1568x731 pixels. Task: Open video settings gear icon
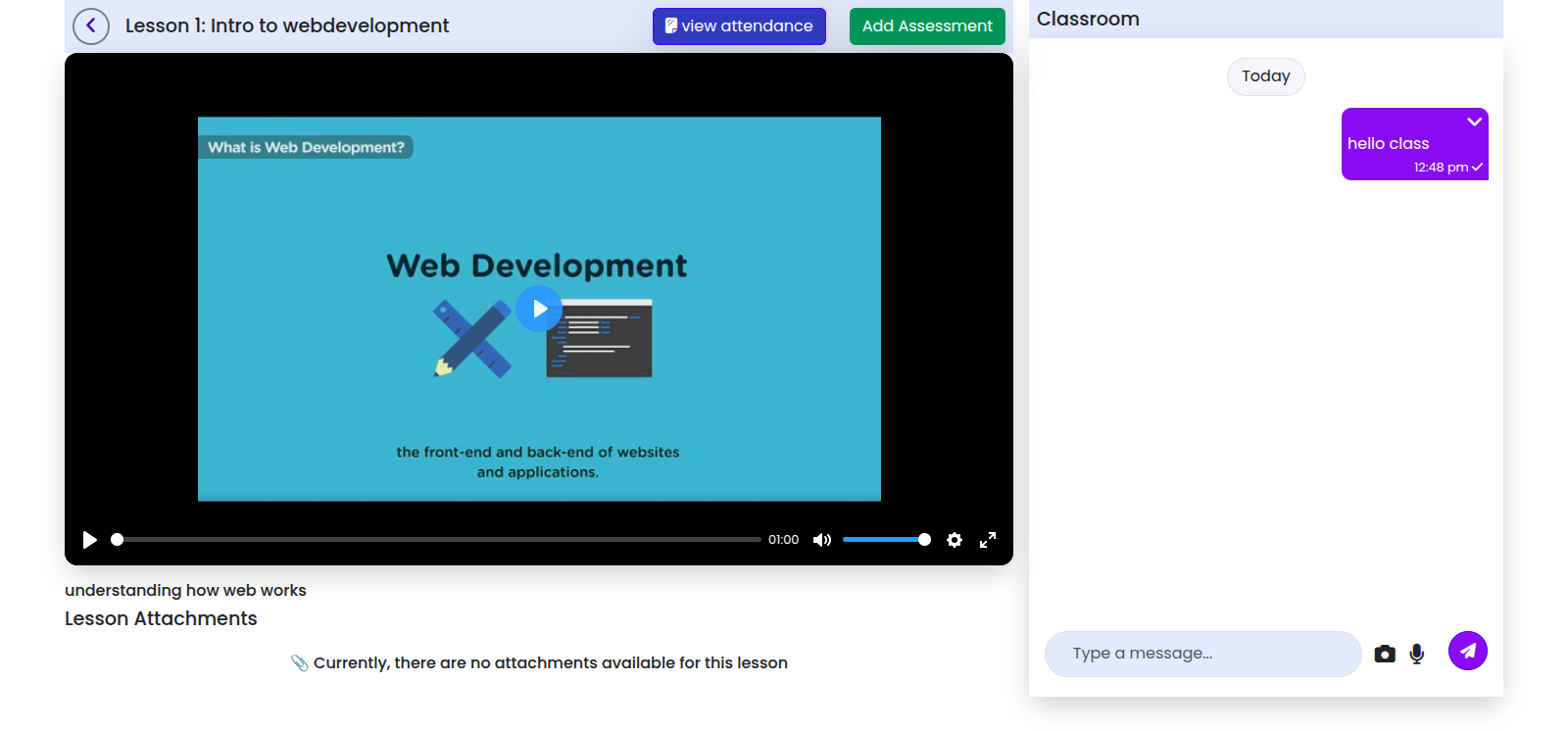(x=955, y=540)
